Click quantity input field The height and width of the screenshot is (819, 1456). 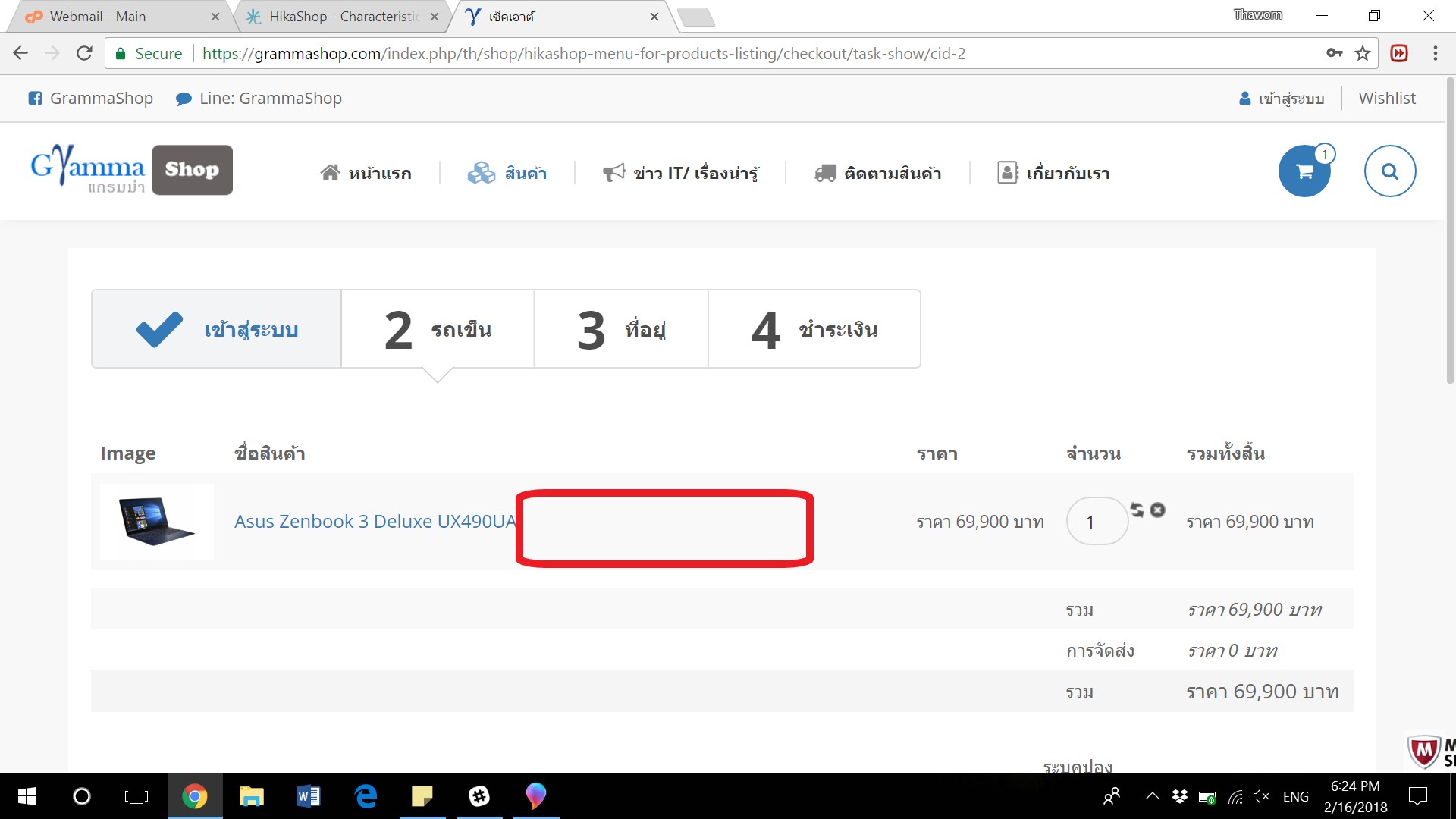[x=1096, y=522]
